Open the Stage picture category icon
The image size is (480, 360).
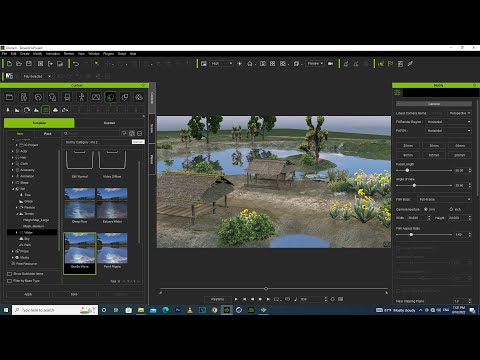(x=96, y=97)
